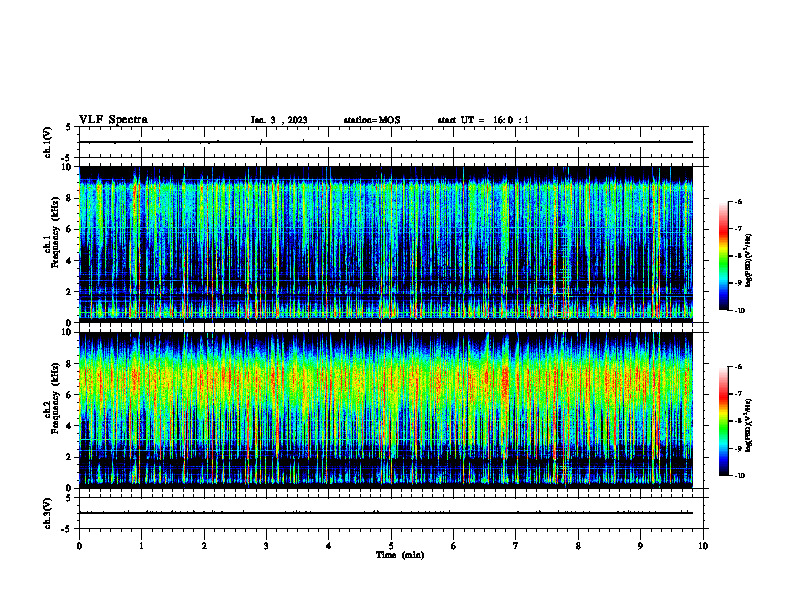Click the ch.3 waveform trace in the bottom strip

pyautogui.click(x=386, y=513)
